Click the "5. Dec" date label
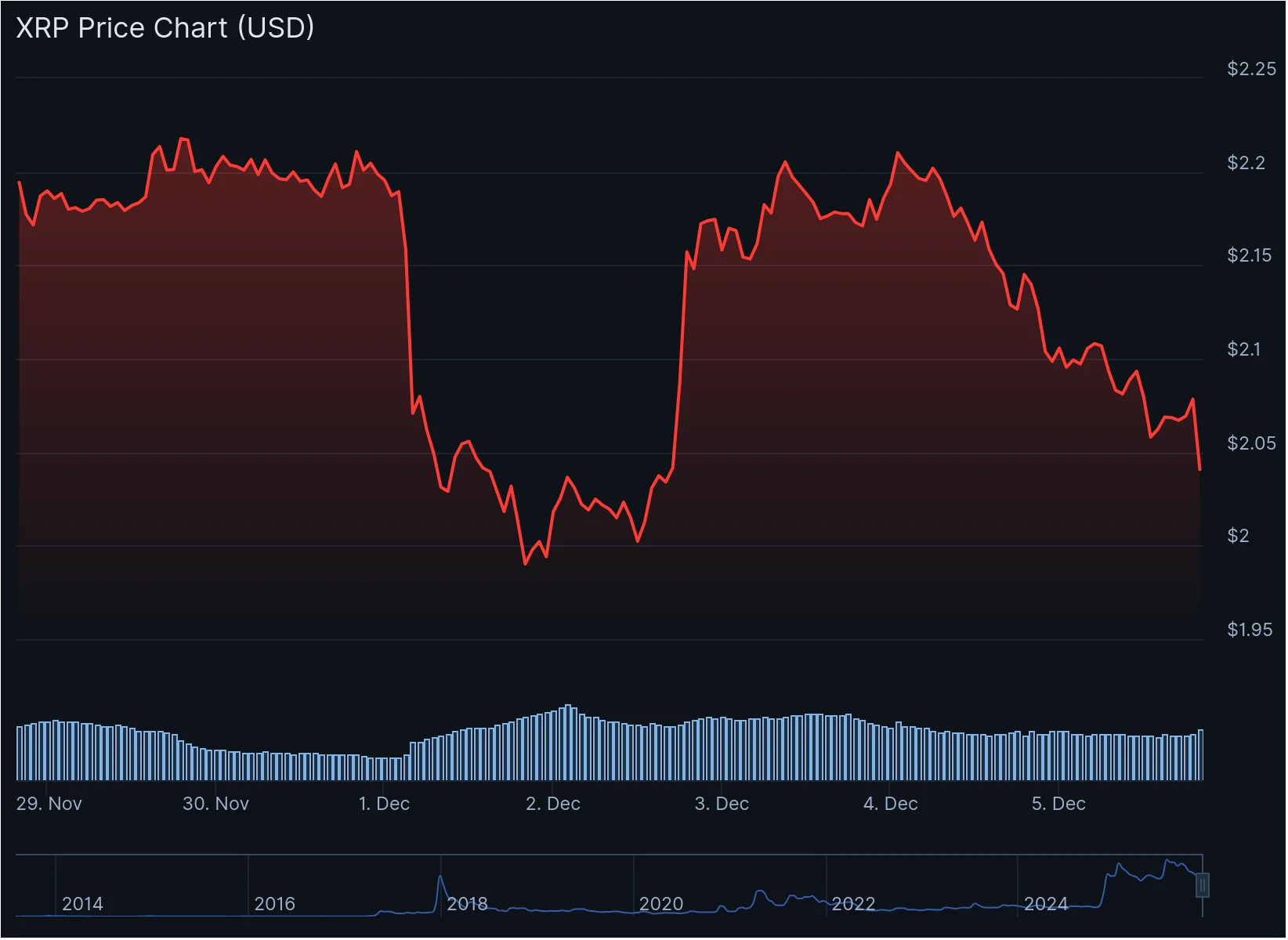Screen dimensions: 1288x940 [1058, 804]
